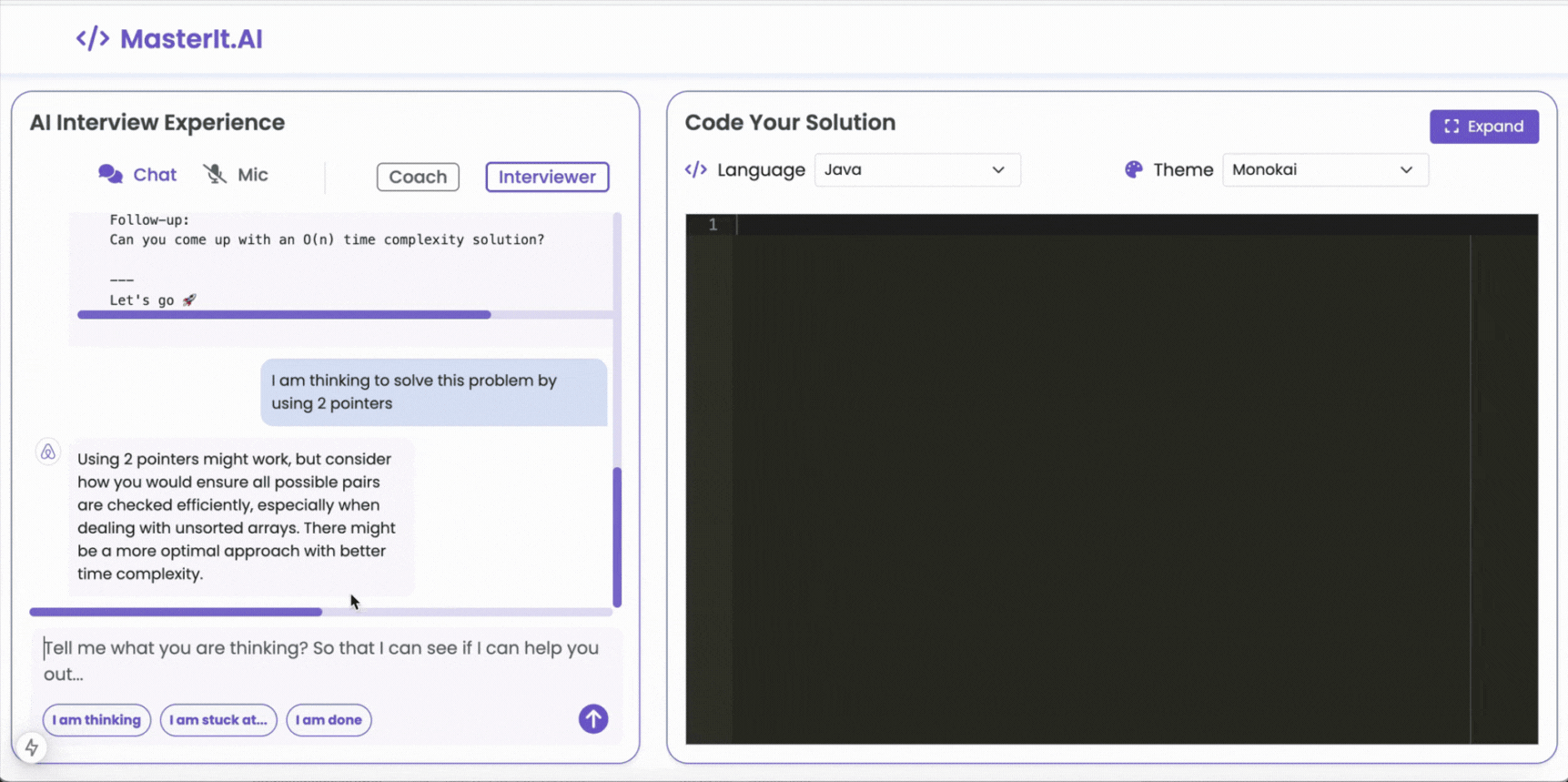Click the send arrow button

pyautogui.click(x=593, y=719)
